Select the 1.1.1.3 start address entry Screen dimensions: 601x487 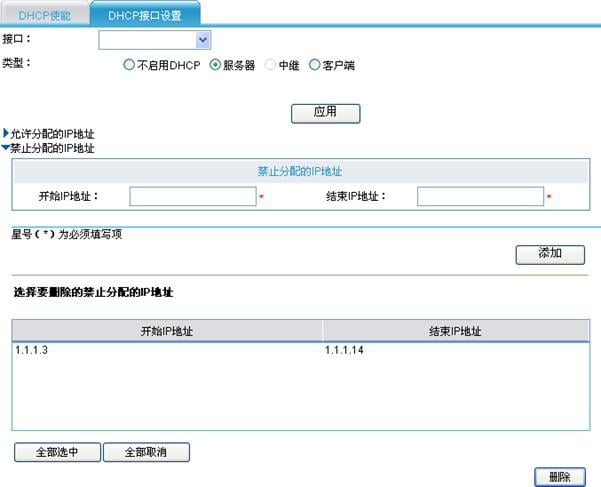click(x=31, y=350)
